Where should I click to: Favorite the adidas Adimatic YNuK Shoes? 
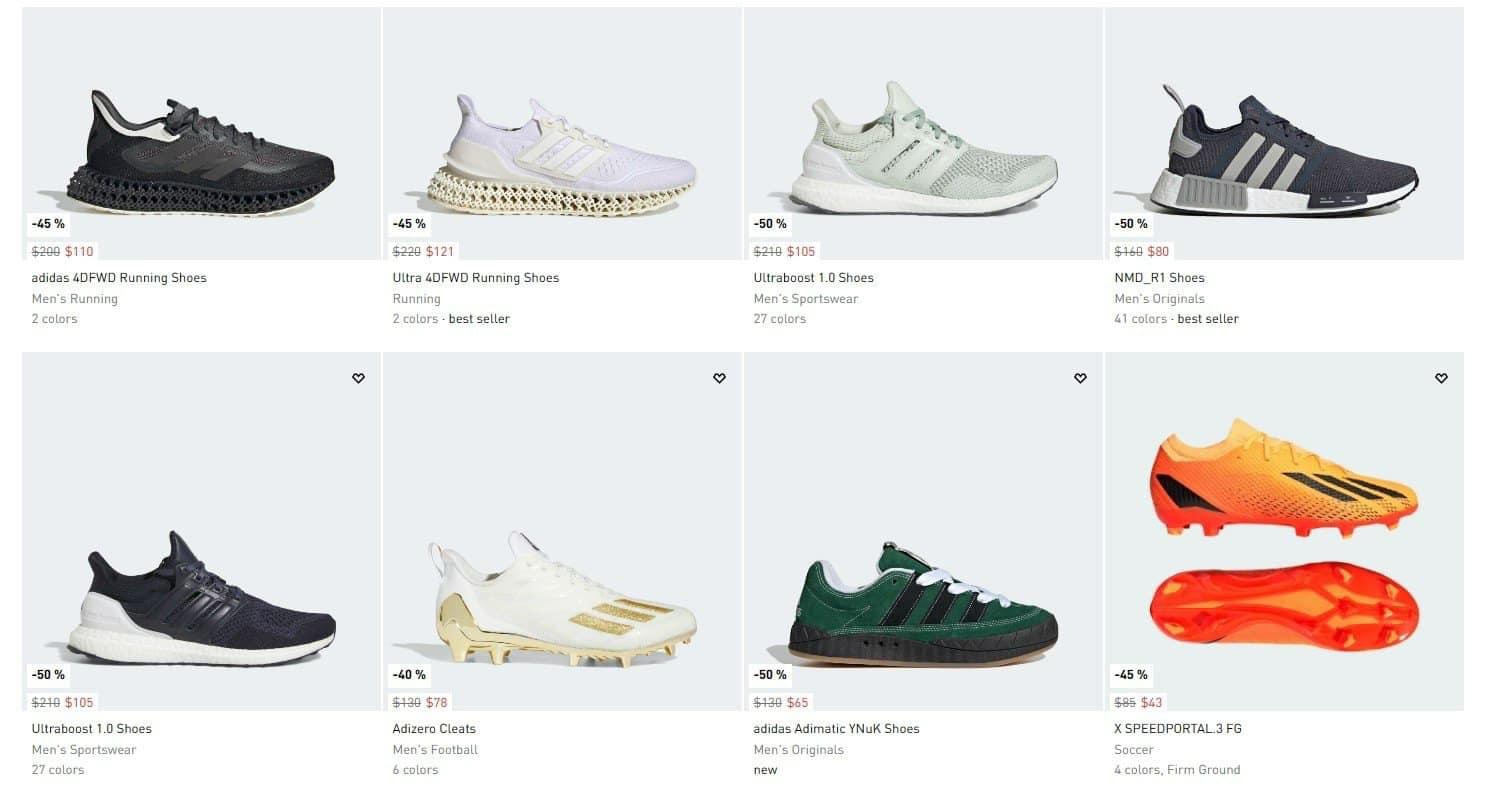(1080, 378)
